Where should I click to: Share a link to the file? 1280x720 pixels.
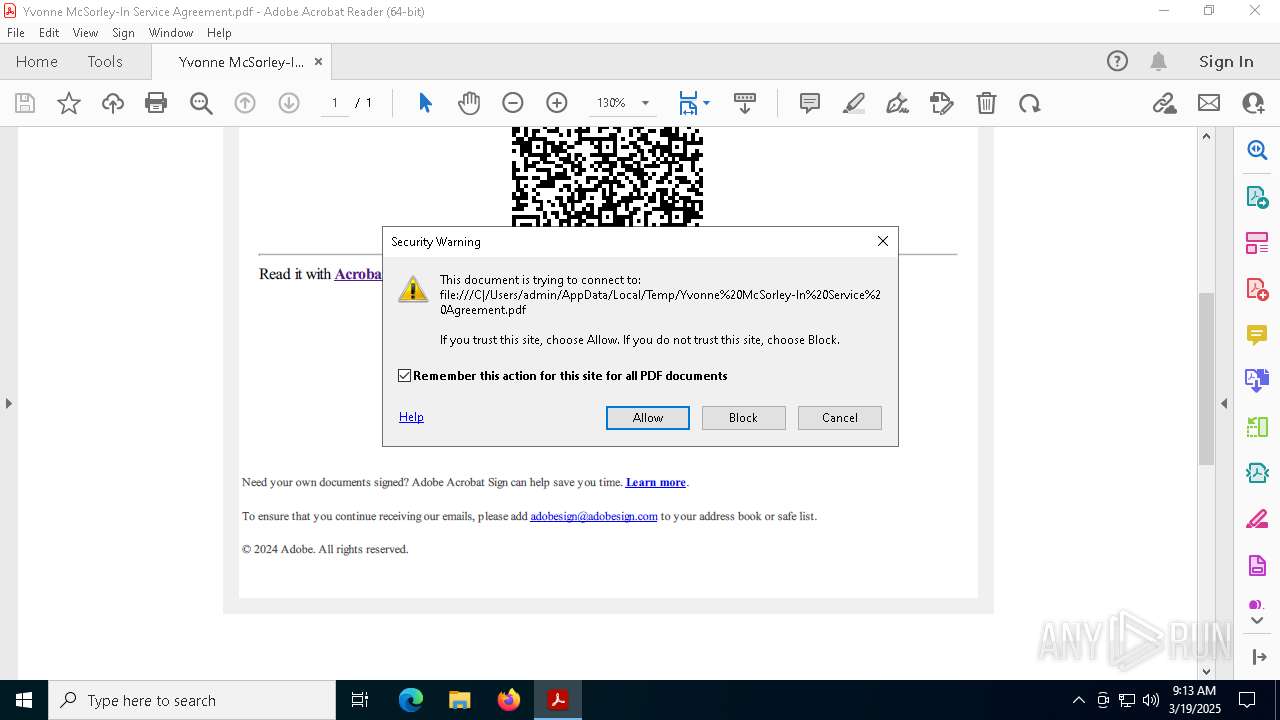point(1164,103)
